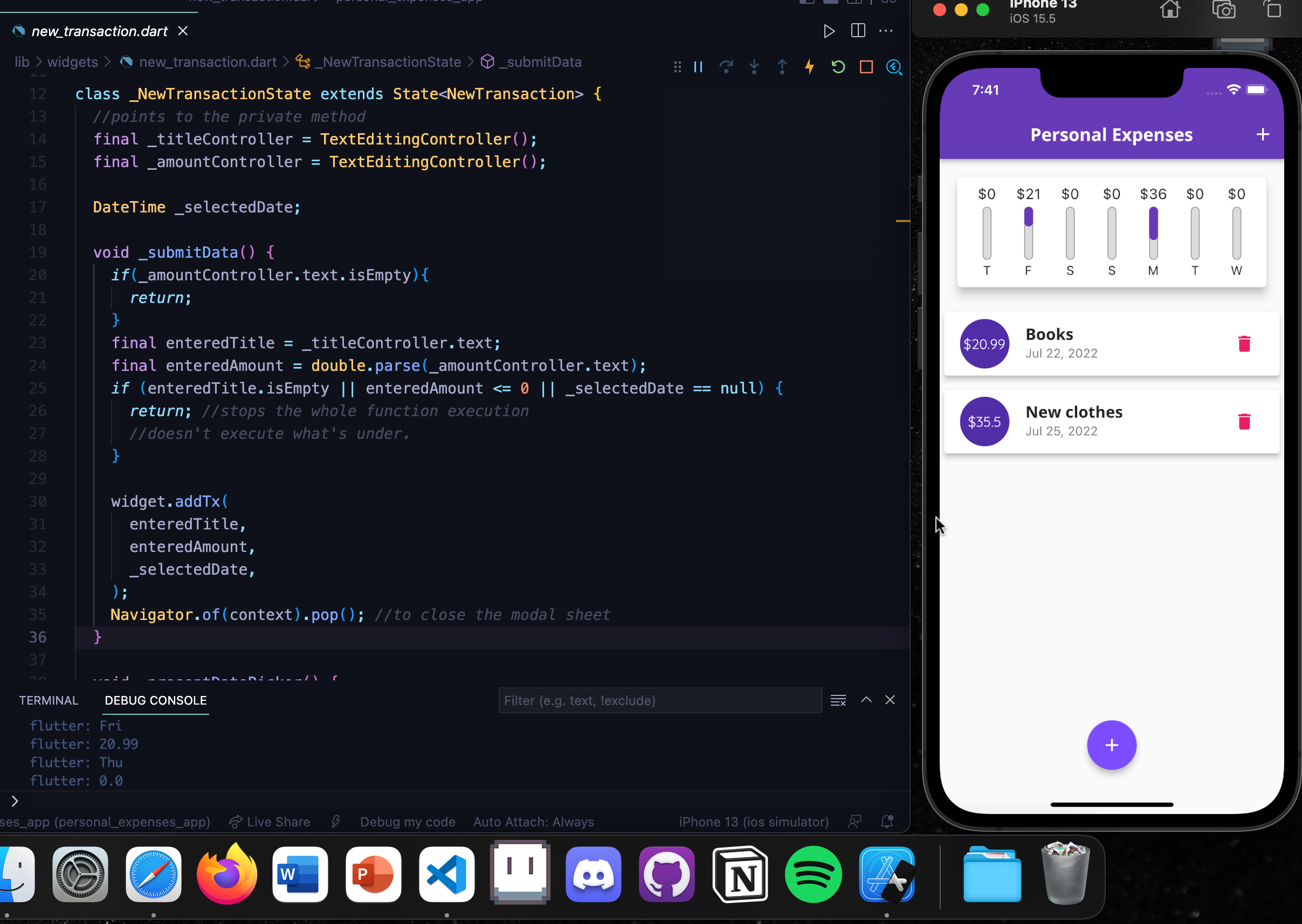This screenshot has width=1302, height=924.
Task: Pause the running debugger
Action: pos(698,67)
